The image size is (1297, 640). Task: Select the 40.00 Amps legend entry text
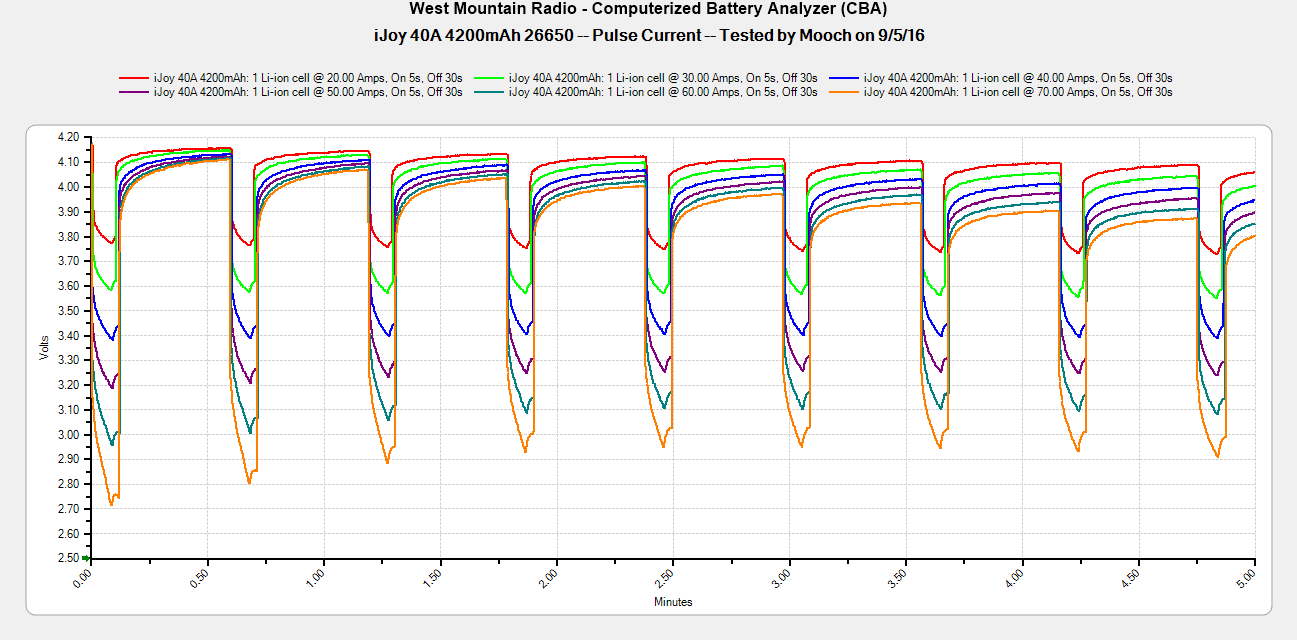1018,77
